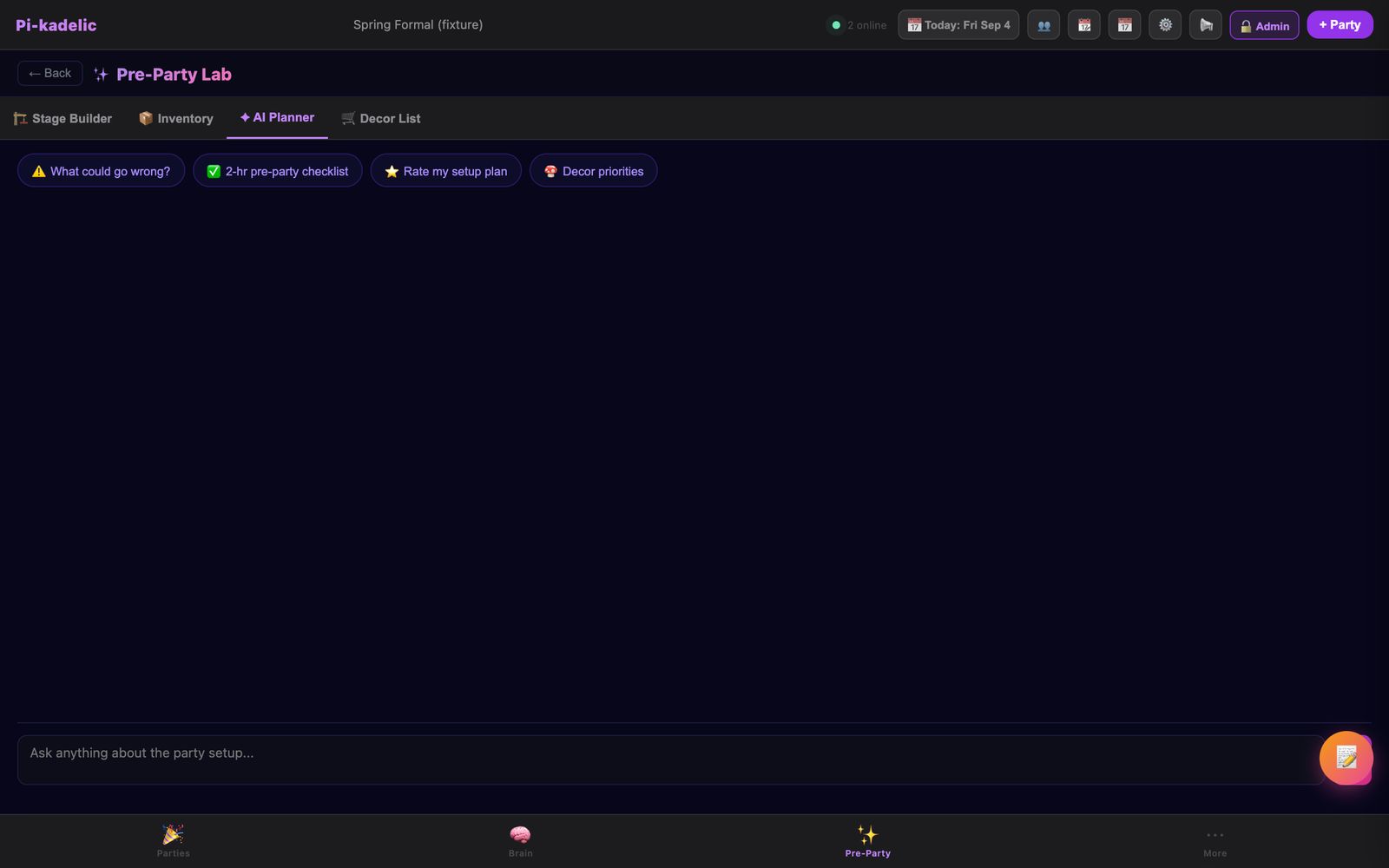Go back using the Back button
Screen dimensions: 1389x868
click(50, 73)
